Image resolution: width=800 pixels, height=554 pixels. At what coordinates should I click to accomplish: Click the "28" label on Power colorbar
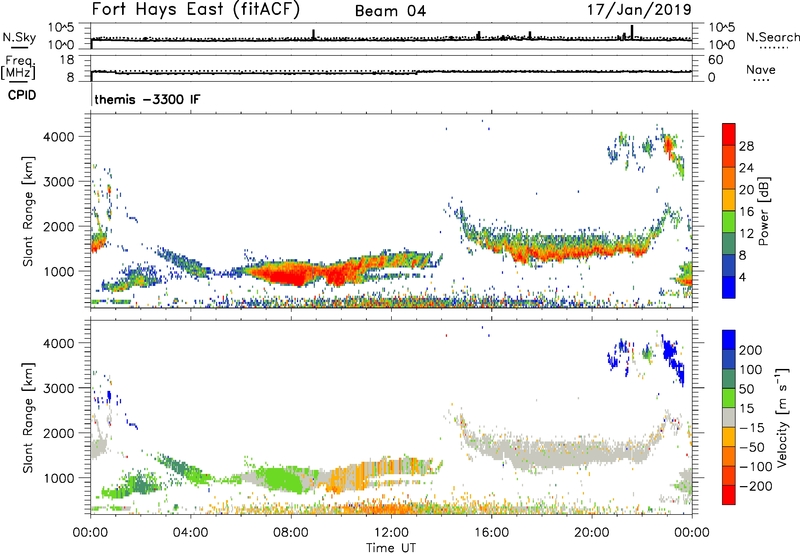[x=746, y=146]
